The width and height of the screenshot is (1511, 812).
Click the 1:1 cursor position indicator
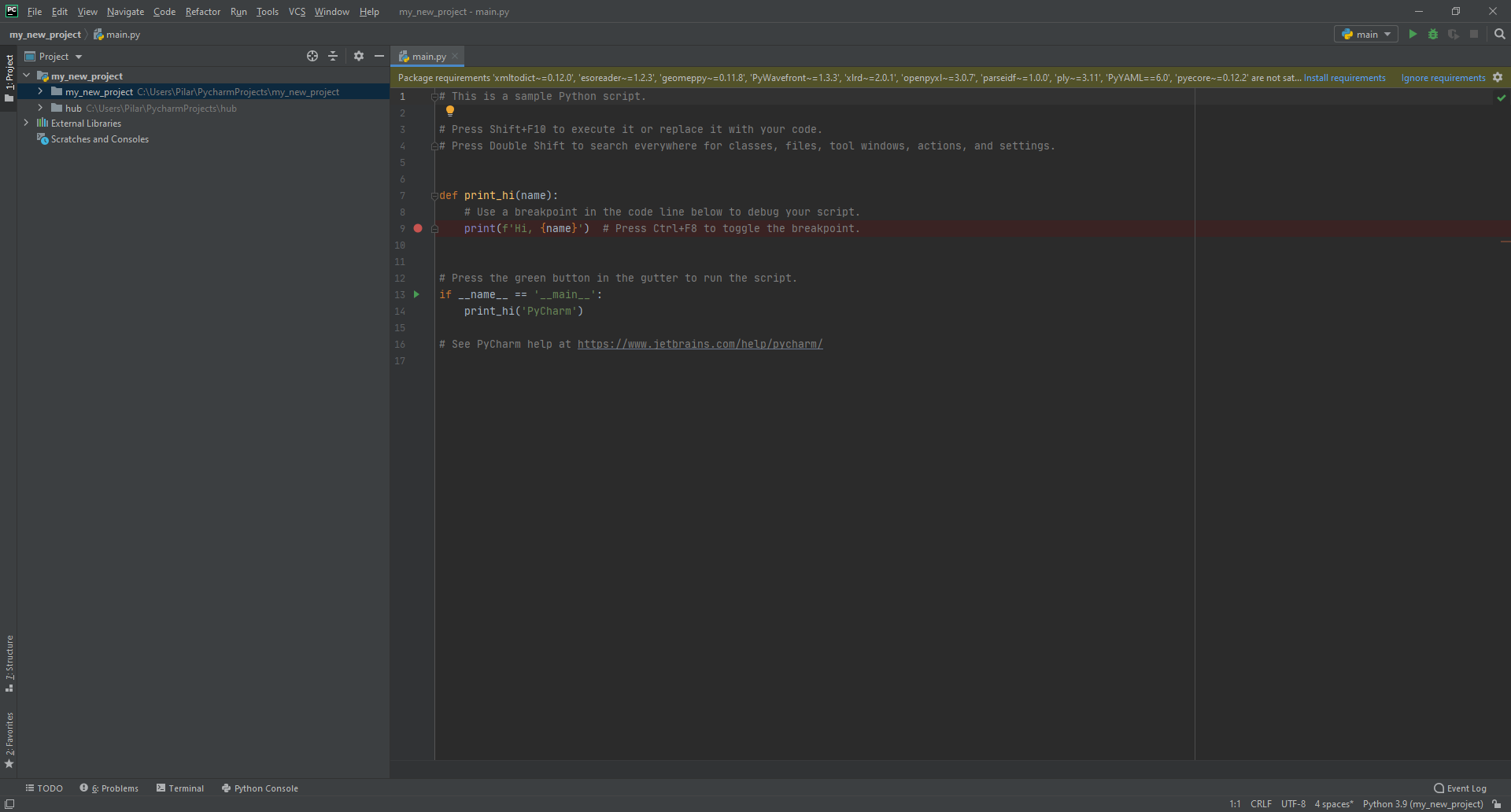(1235, 803)
